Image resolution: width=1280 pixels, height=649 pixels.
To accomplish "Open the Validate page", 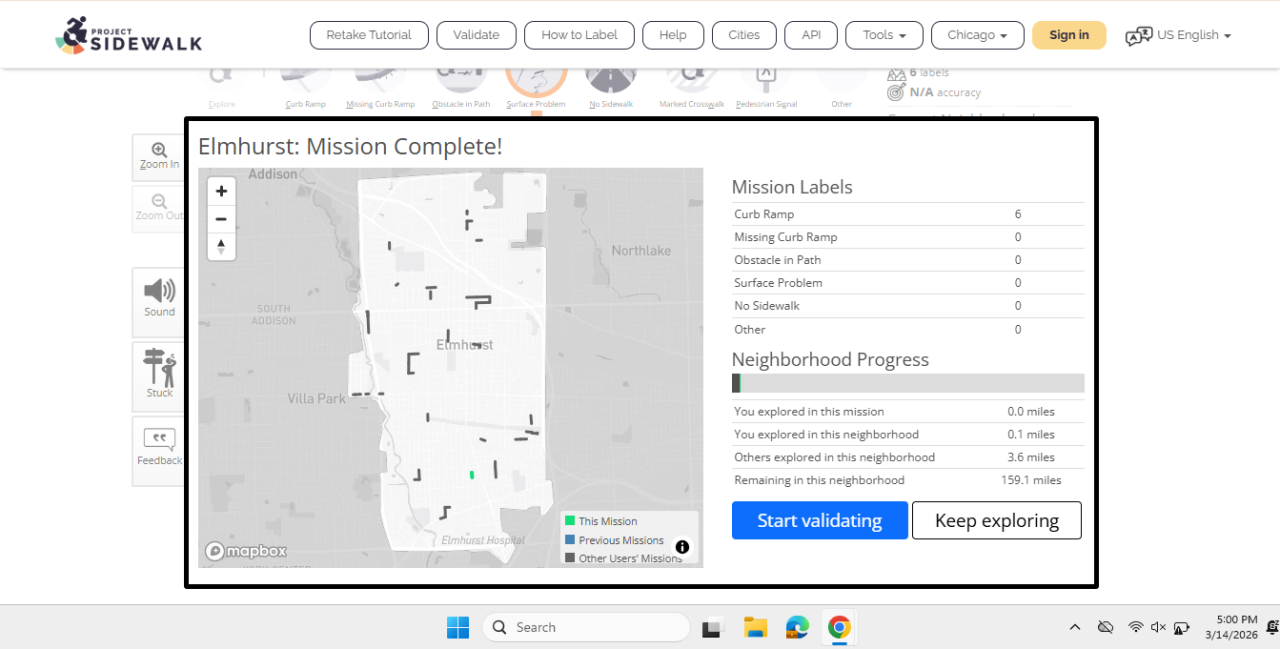I will 476,35.
